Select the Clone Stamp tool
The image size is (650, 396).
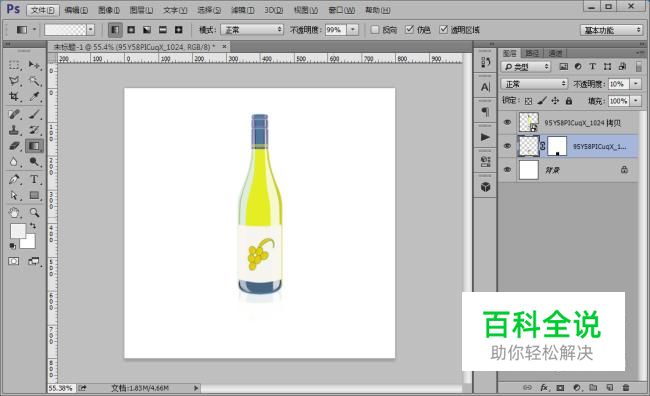coord(14,130)
